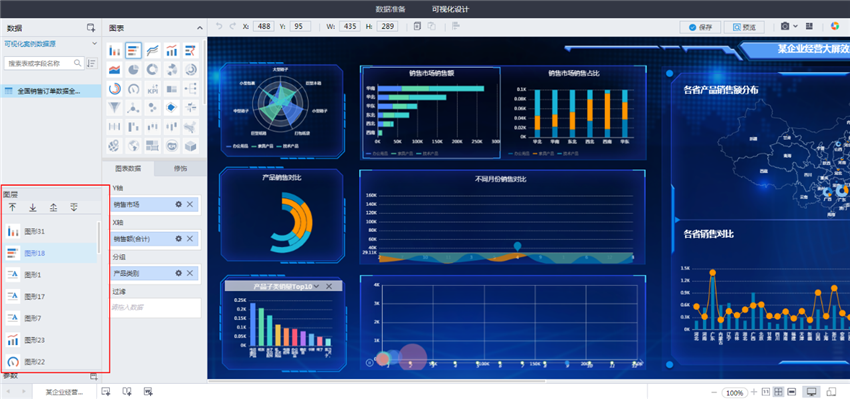
Task: Click add data source icon beside 数据
Action: coord(91,28)
